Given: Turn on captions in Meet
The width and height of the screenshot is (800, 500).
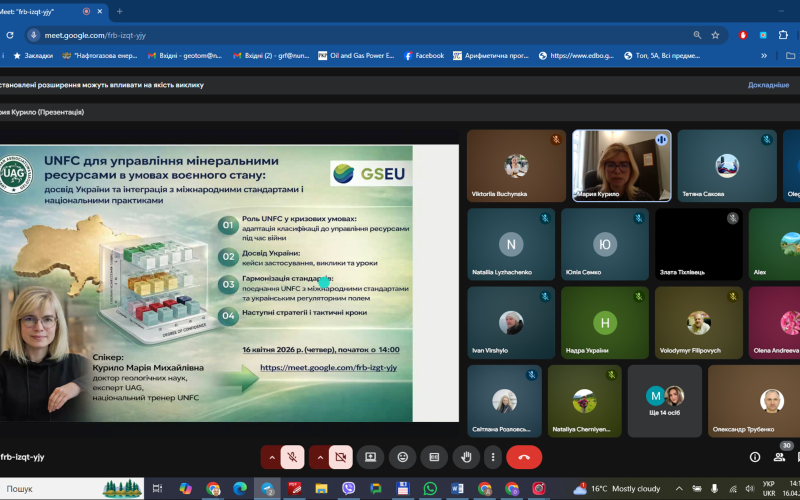Looking at the screenshot, I should click(434, 457).
